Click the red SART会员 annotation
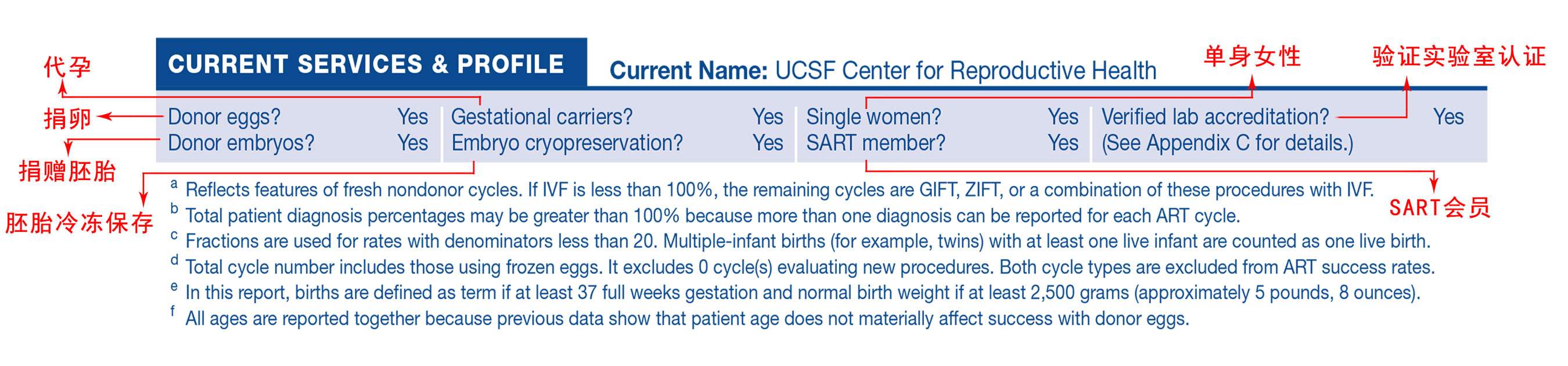 [x=1440, y=207]
